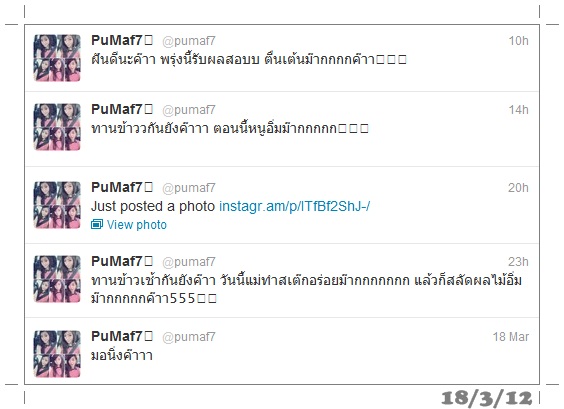Click the avatar on the 10h tweet

pos(57,58)
